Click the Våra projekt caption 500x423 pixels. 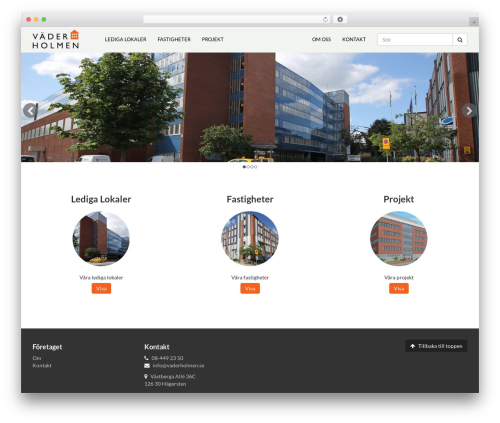pos(399,277)
